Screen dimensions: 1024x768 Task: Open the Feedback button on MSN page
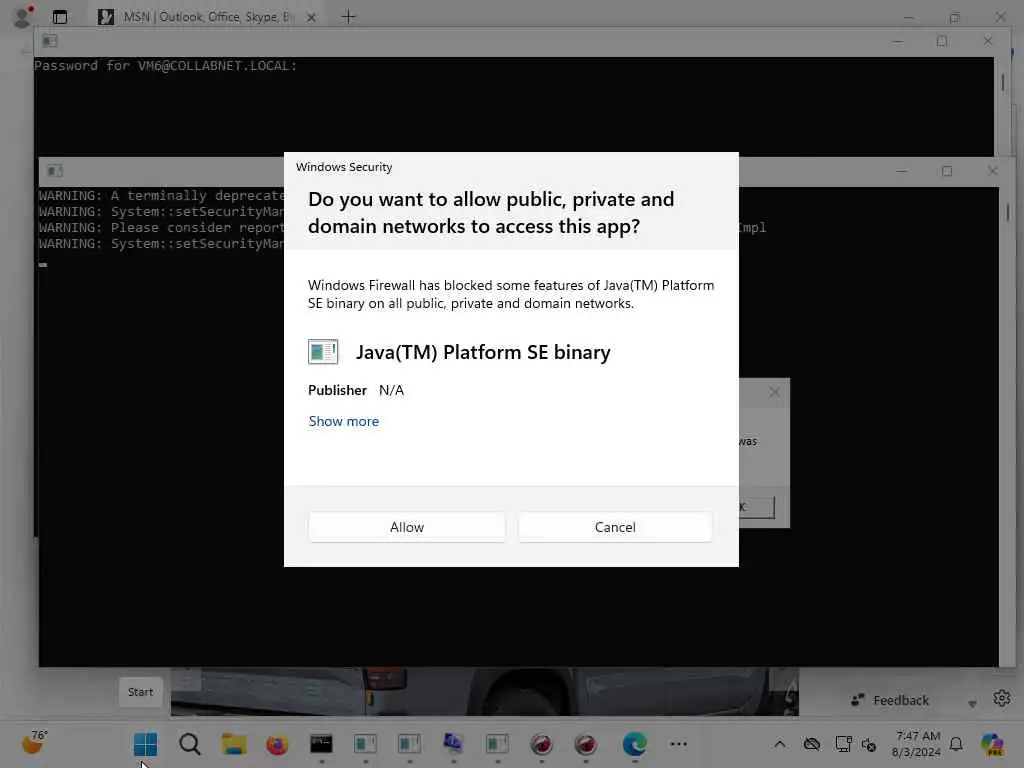pos(889,700)
